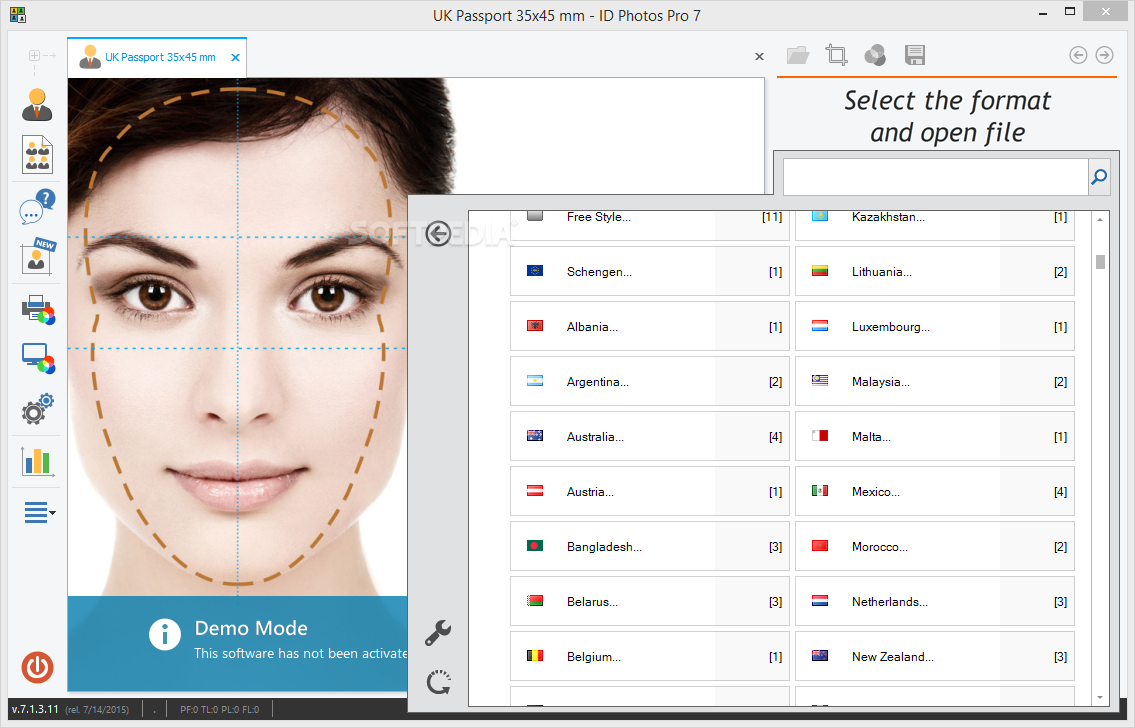The width and height of the screenshot is (1135, 728).
Task: Click the scrollbar up arrow
Action: click(1100, 219)
